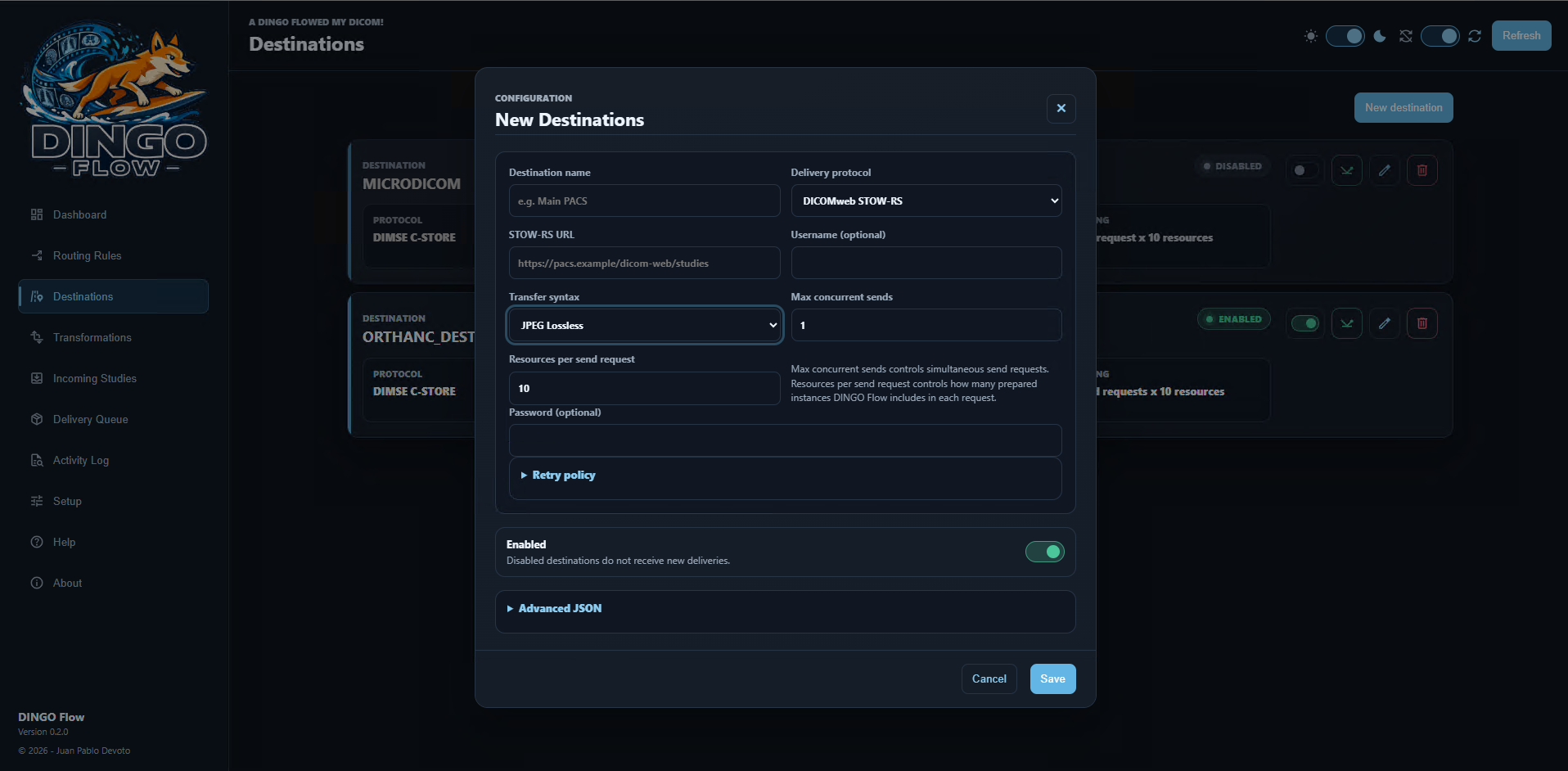This screenshot has width=1568, height=771.
Task: Click the Max concurrent sends field
Action: [926, 325]
